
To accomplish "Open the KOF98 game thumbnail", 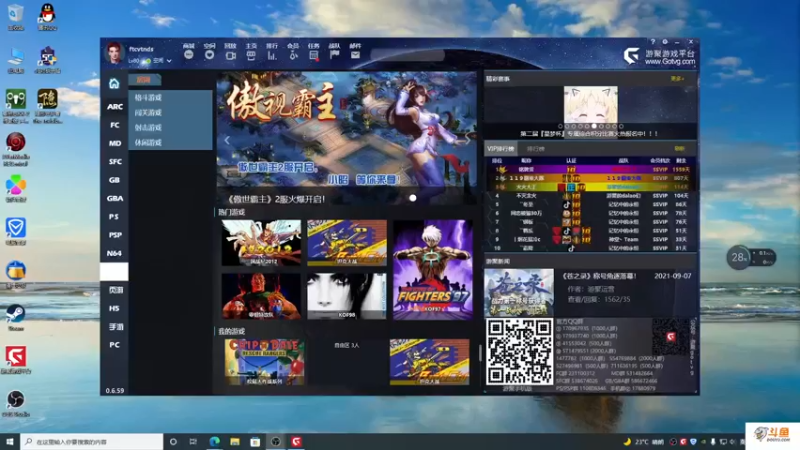I will point(347,296).
